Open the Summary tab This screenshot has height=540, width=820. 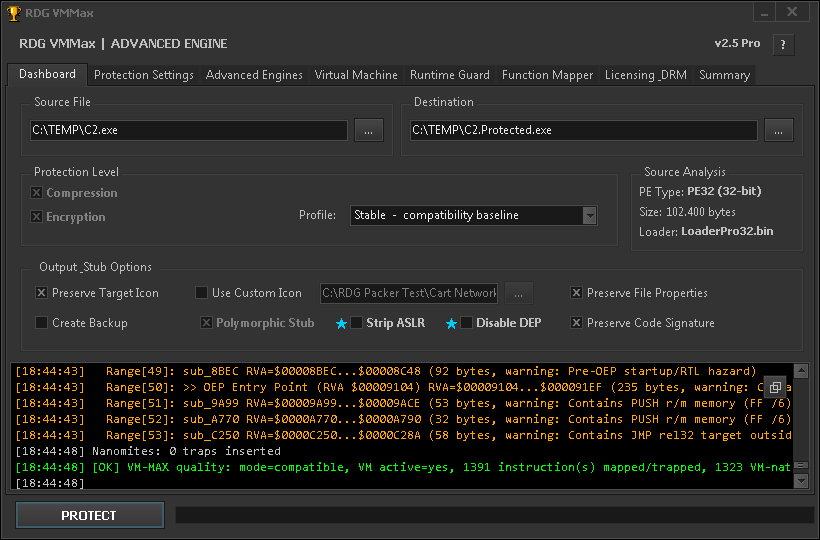724,75
